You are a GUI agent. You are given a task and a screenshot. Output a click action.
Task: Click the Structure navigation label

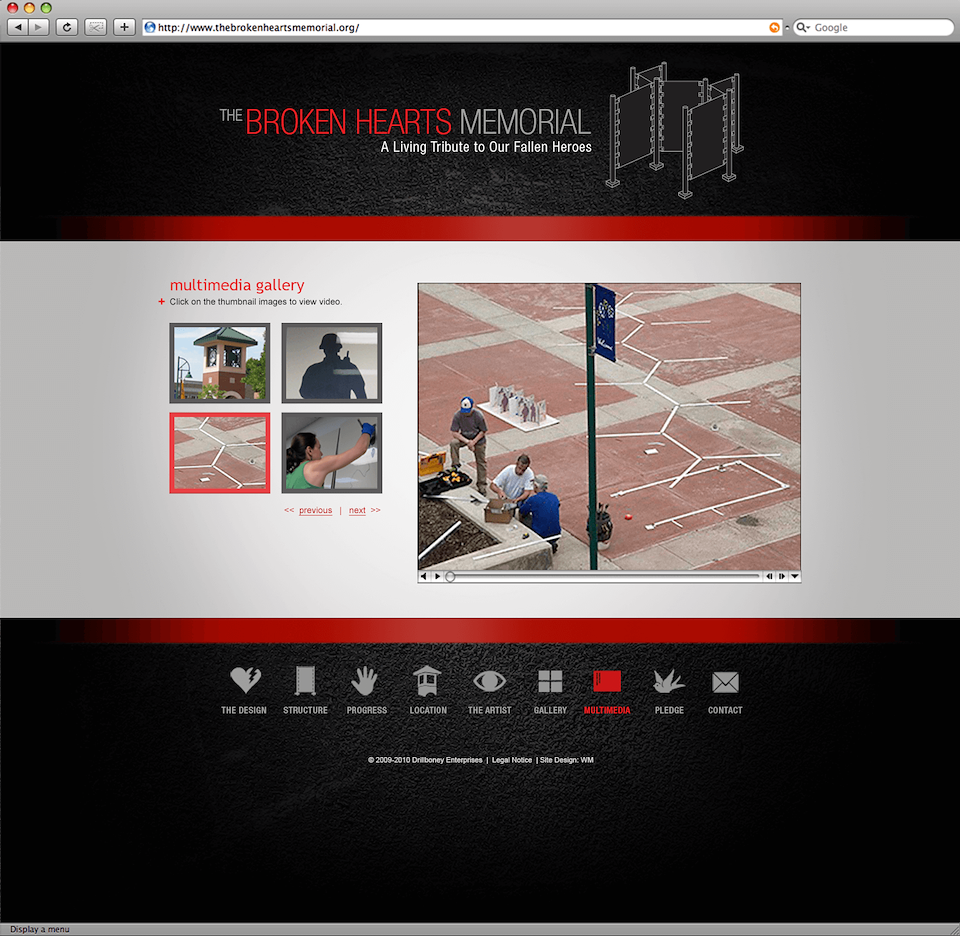point(305,710)
